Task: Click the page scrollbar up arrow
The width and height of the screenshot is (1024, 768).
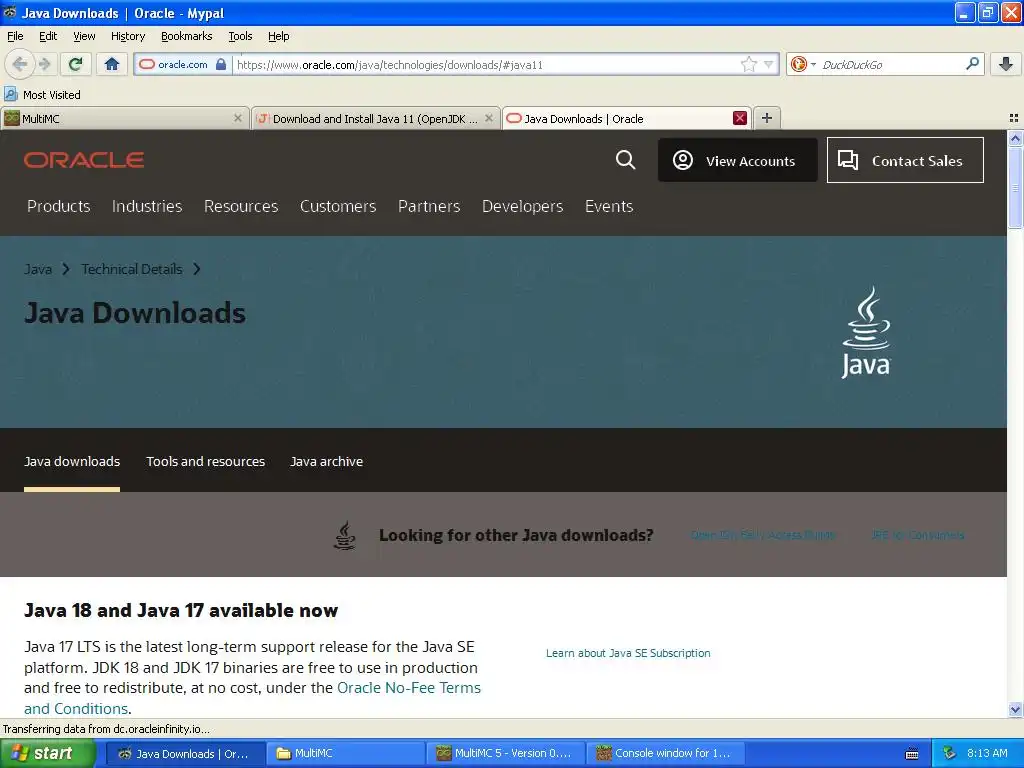Action: tap(1015, 138)
